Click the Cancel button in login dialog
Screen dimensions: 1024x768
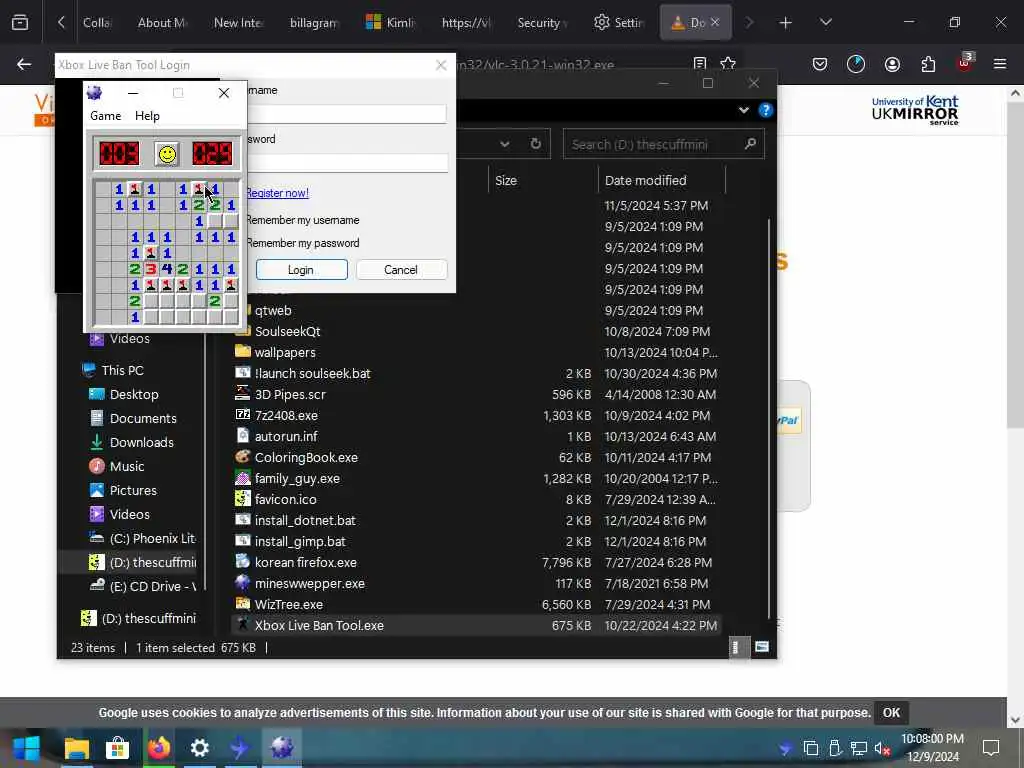click(401, 270)
